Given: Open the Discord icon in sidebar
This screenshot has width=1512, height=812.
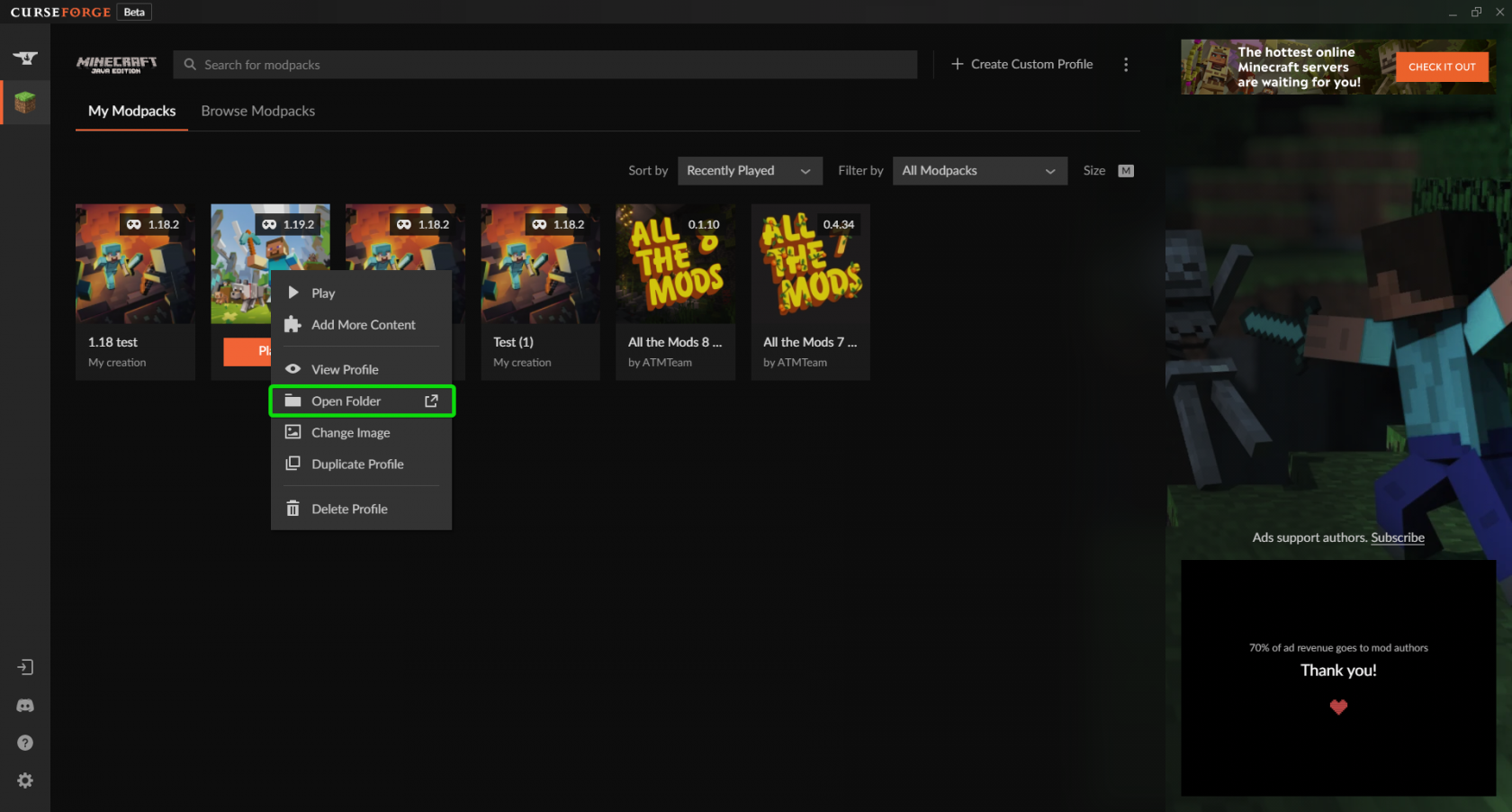Looking at the screenshot, I should (25, 706).
